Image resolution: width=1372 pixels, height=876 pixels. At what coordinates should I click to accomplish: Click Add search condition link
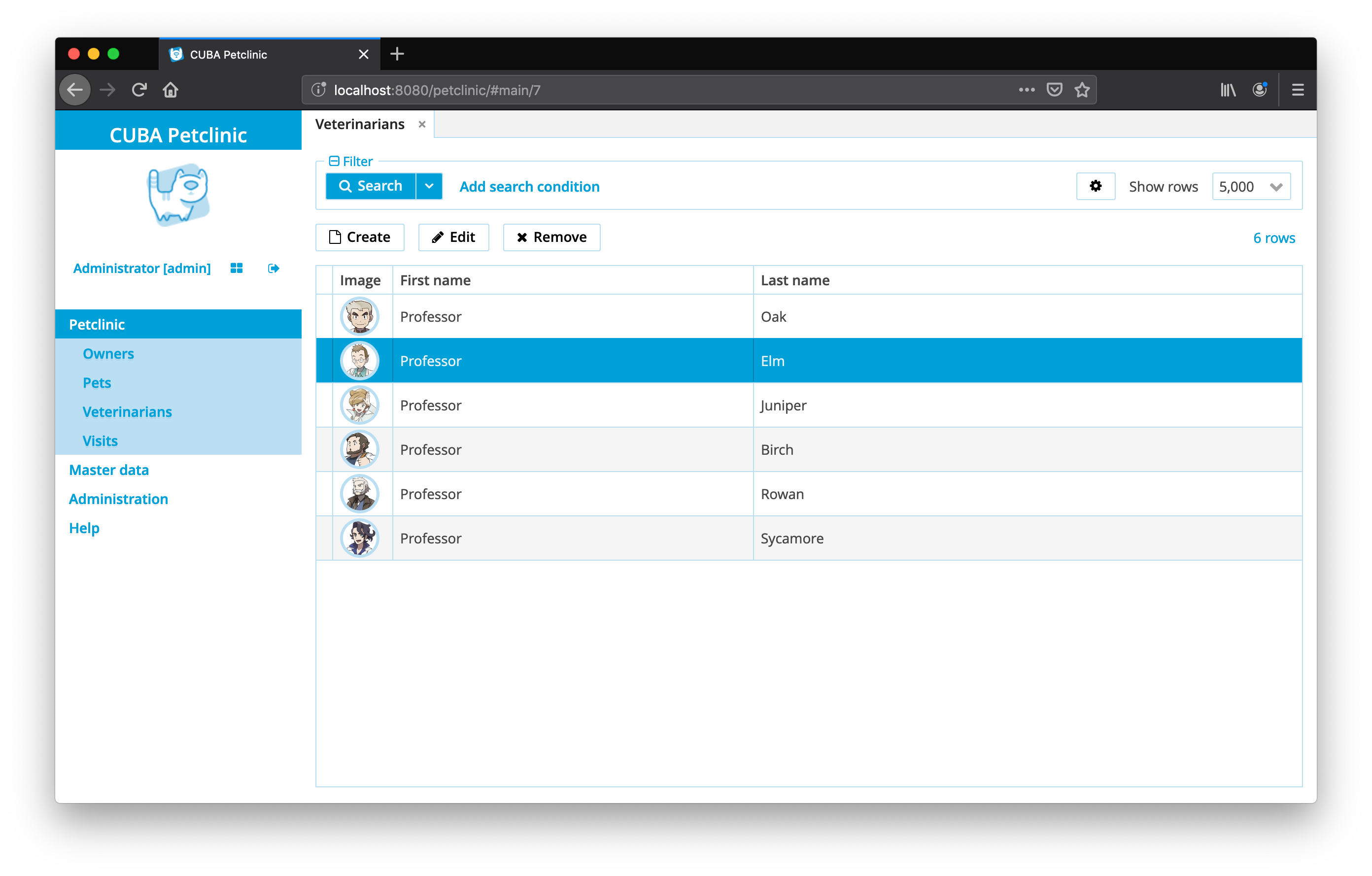coord(529,187)
